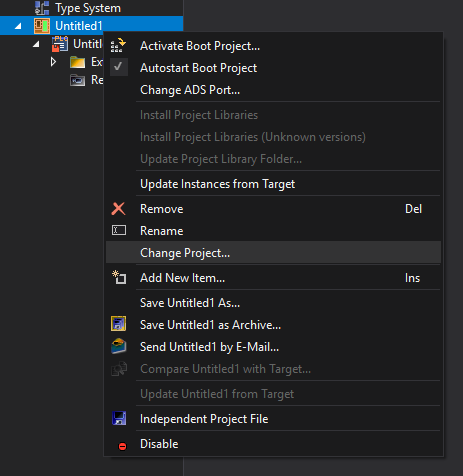
Task: Click the Activate Boot Project icon
Action: pos(118,46)
